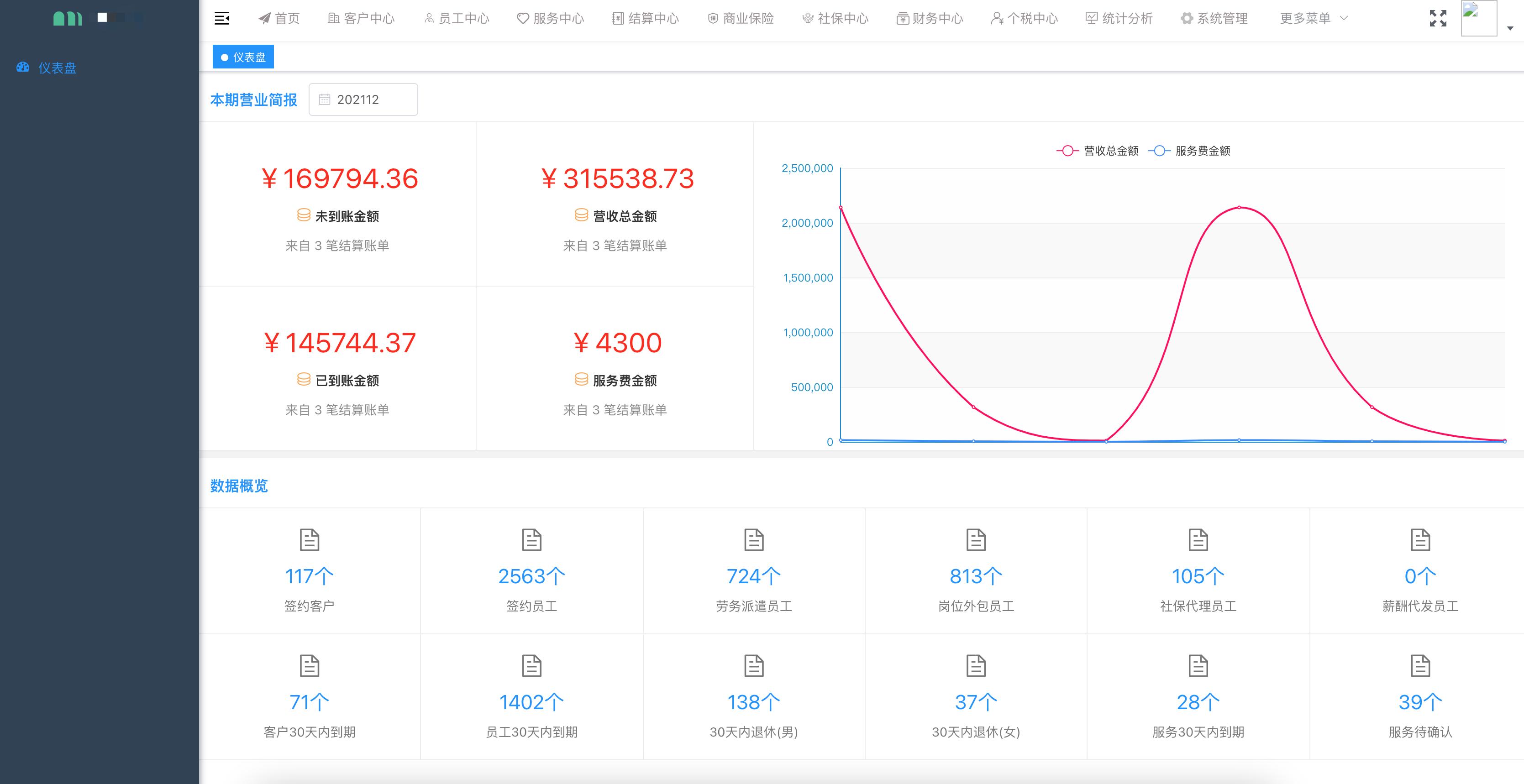The height and width of the screenshot is (784, 1524).
Task: Enter fullscreen mode with the expand icon
Action: (1437, 18)
